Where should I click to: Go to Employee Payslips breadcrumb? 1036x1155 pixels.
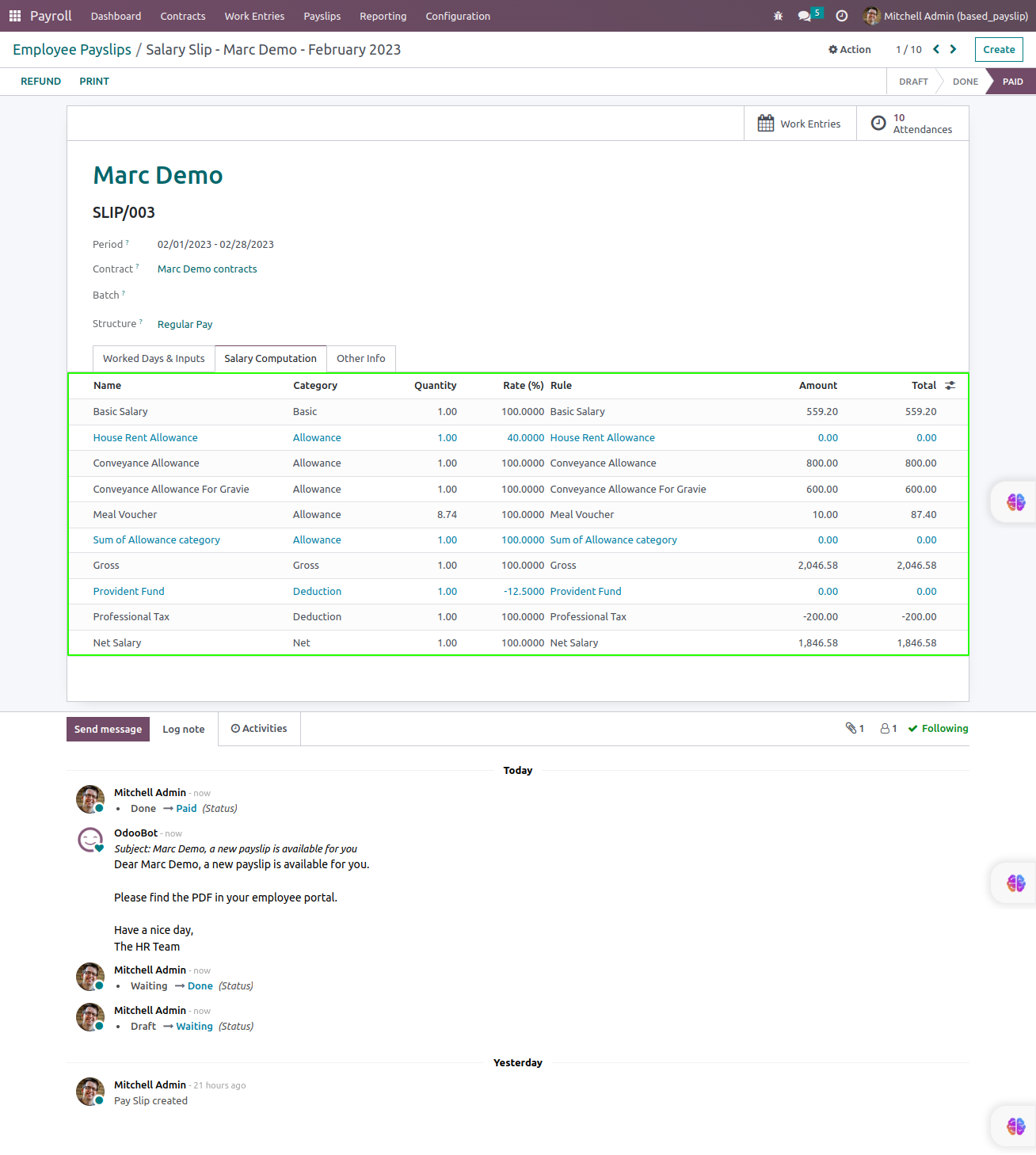coord(72,49)
